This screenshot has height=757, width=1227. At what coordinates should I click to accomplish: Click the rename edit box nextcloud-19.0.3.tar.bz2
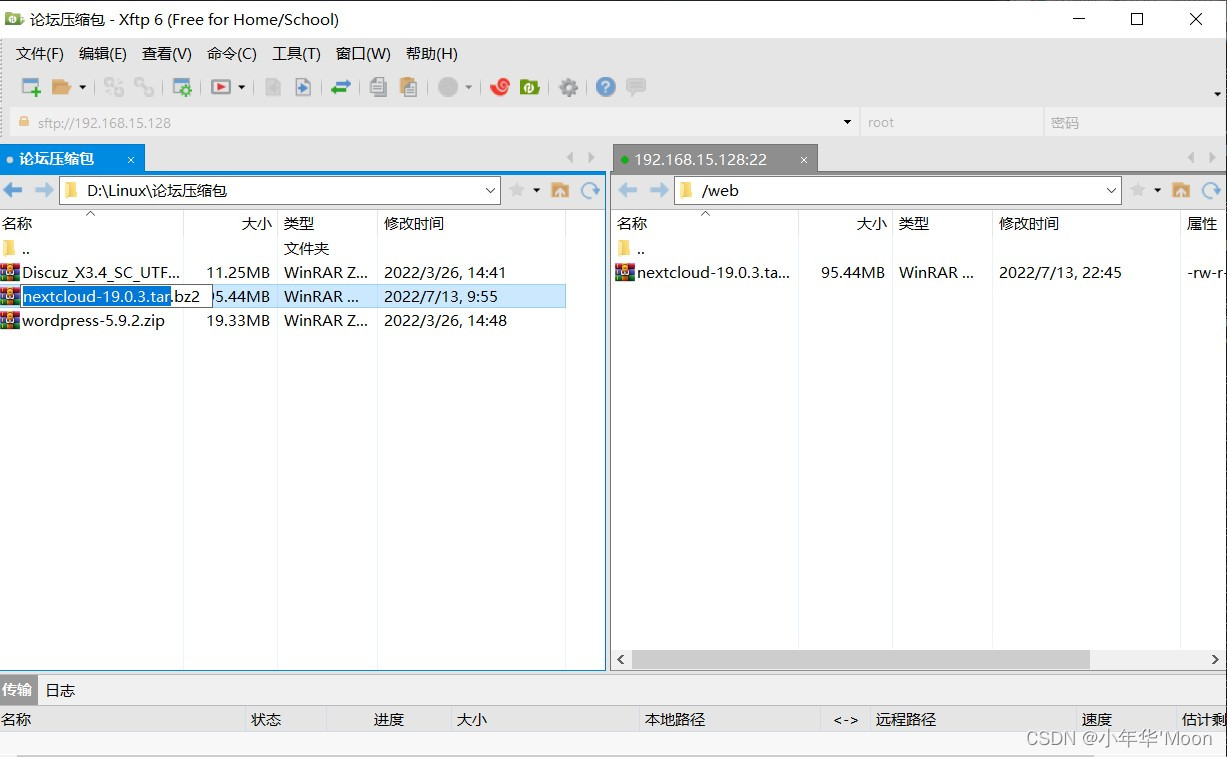point(117,296)
